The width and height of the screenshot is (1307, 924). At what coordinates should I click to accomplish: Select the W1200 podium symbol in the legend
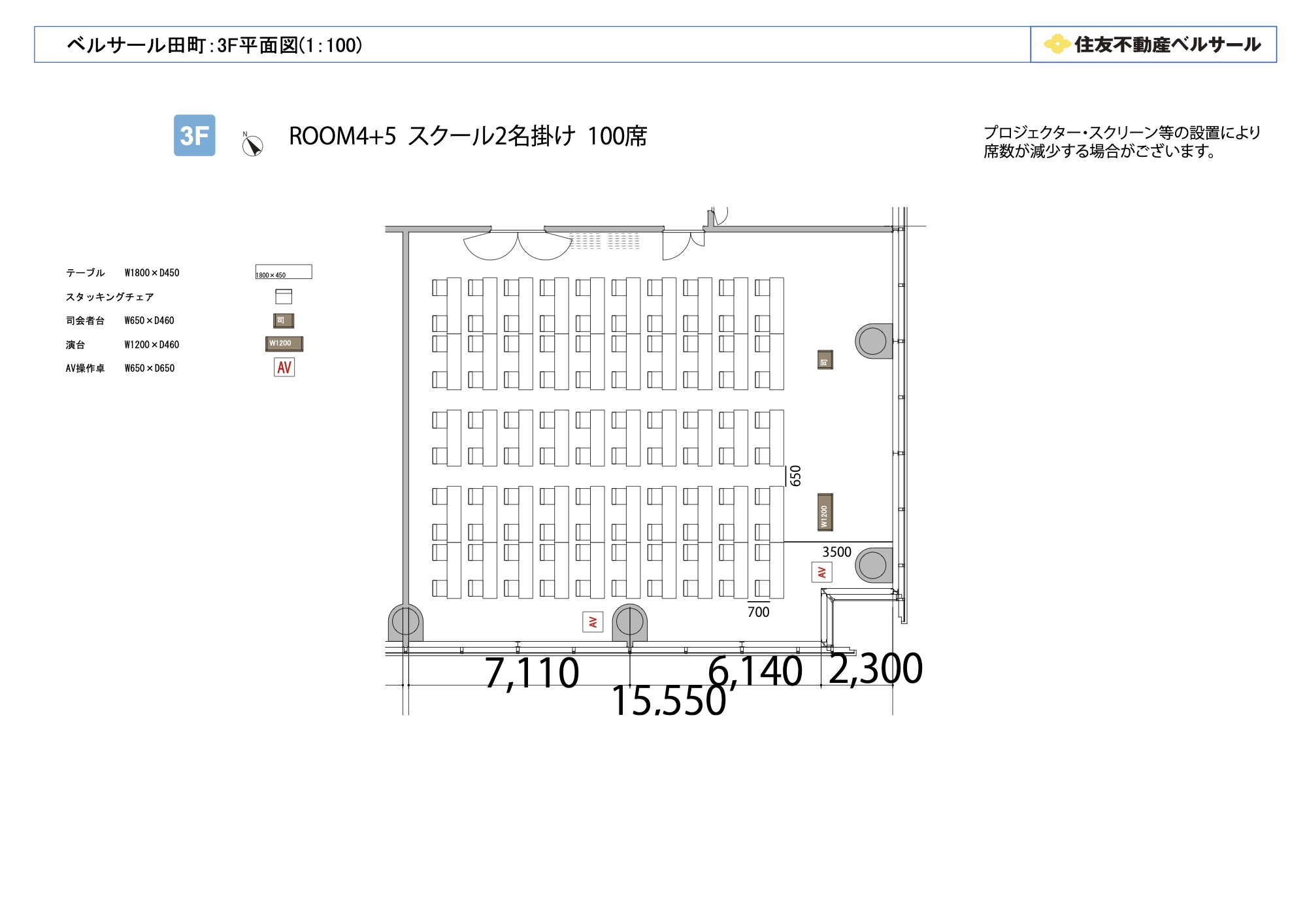pos(284,344)
